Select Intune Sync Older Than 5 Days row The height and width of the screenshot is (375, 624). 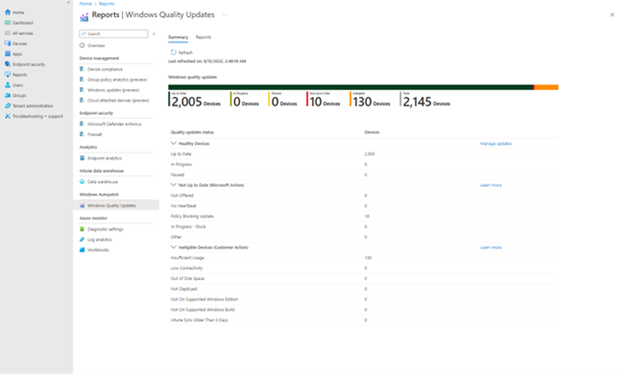coord(363,320)
